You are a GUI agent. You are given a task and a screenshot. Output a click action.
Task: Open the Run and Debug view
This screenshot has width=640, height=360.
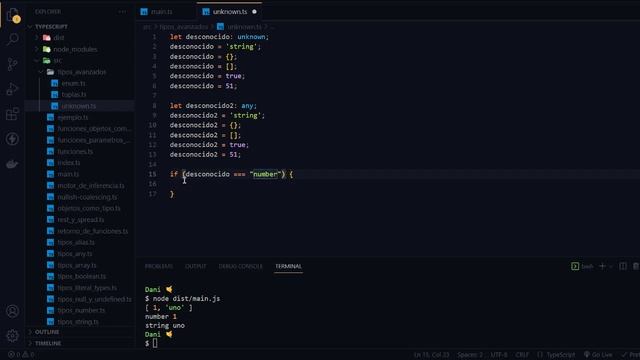(13, 89)
